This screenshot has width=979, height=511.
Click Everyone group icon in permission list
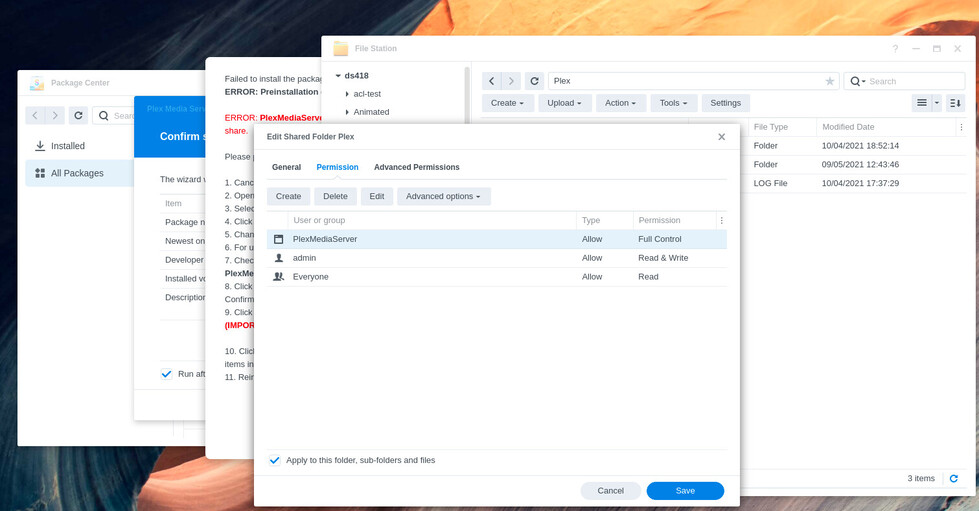[x=278, y=277]
